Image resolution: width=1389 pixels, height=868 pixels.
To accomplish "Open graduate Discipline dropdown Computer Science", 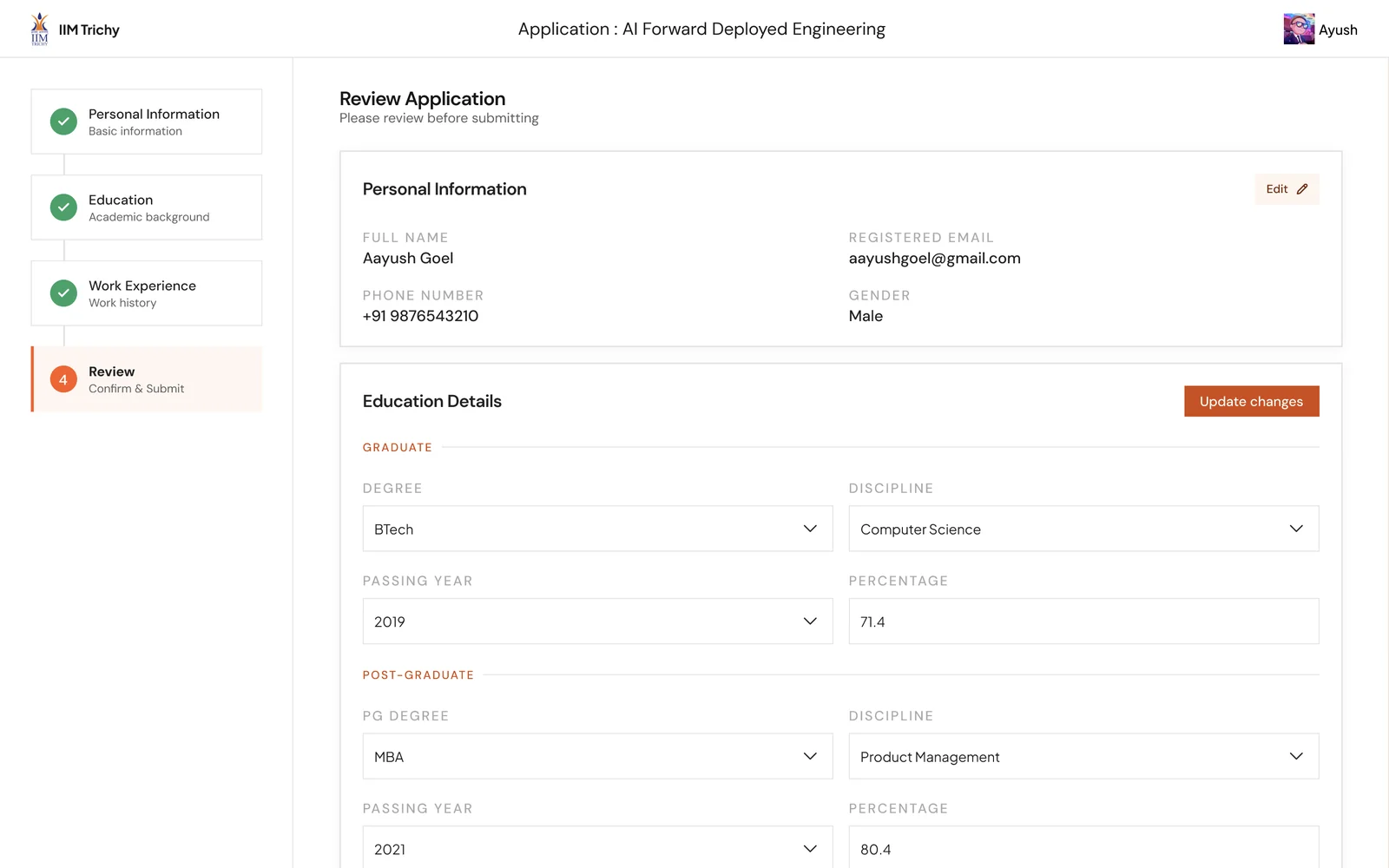I will click(1083, 529).
